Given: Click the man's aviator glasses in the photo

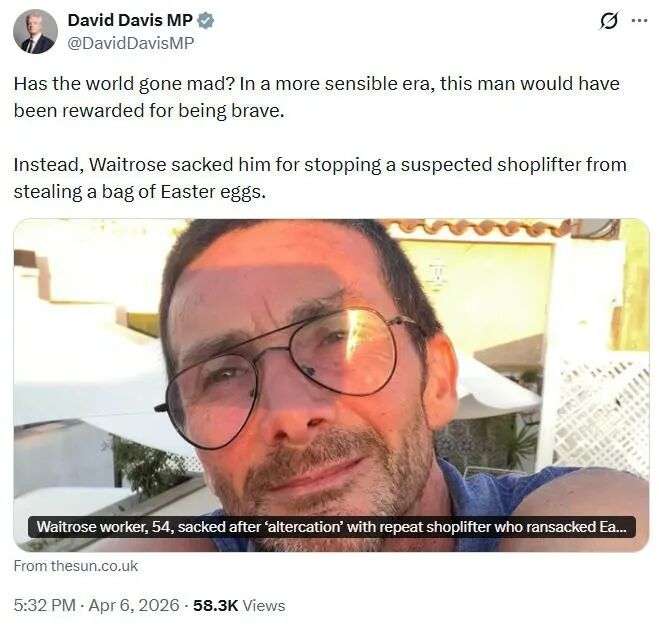Looking at the screenshot, I should (x=286, y=376).
